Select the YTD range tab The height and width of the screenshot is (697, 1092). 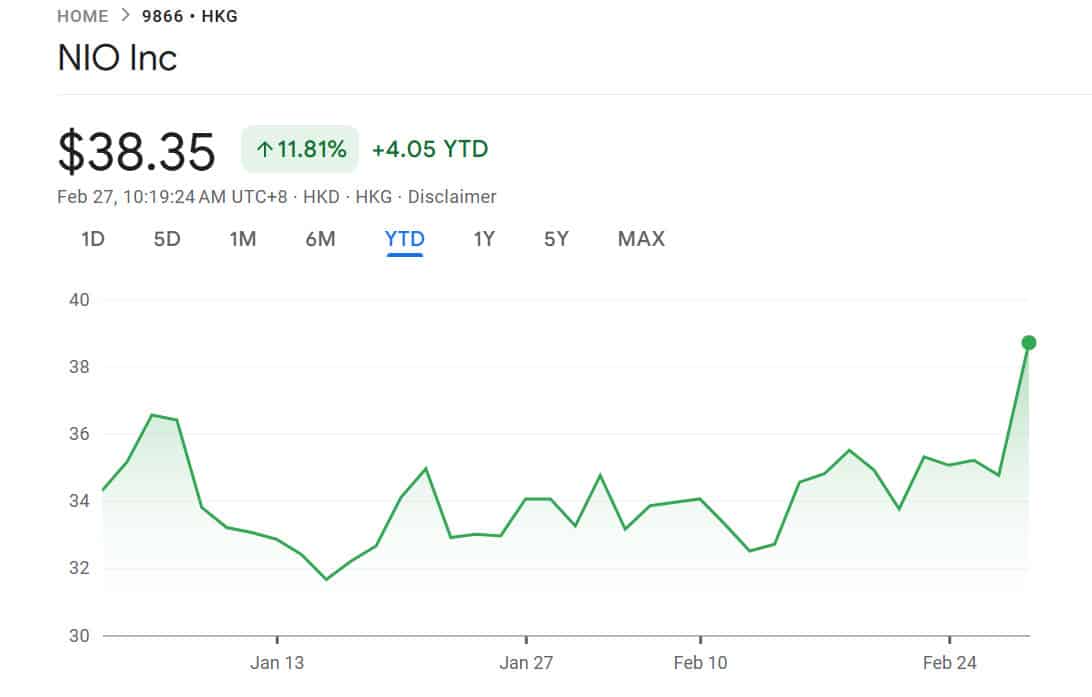[405, 239]
